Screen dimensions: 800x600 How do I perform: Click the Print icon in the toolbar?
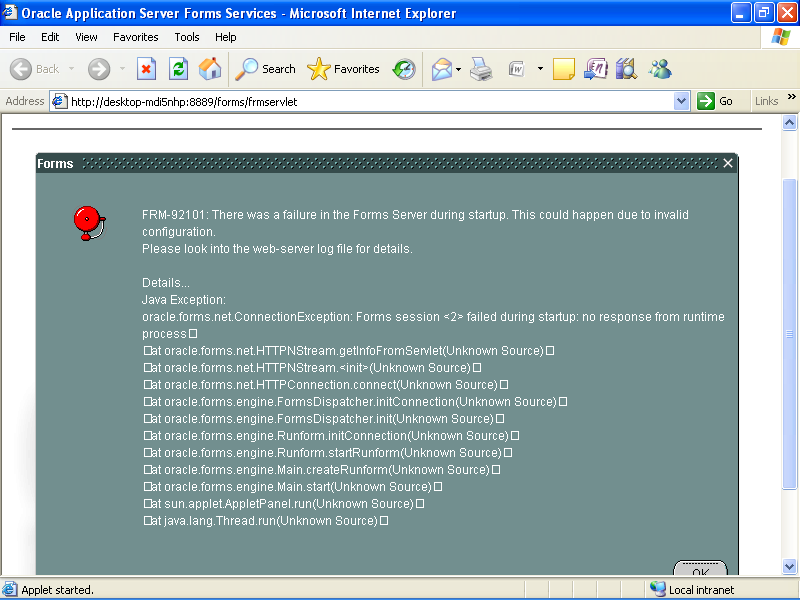[x=481, y=69]
